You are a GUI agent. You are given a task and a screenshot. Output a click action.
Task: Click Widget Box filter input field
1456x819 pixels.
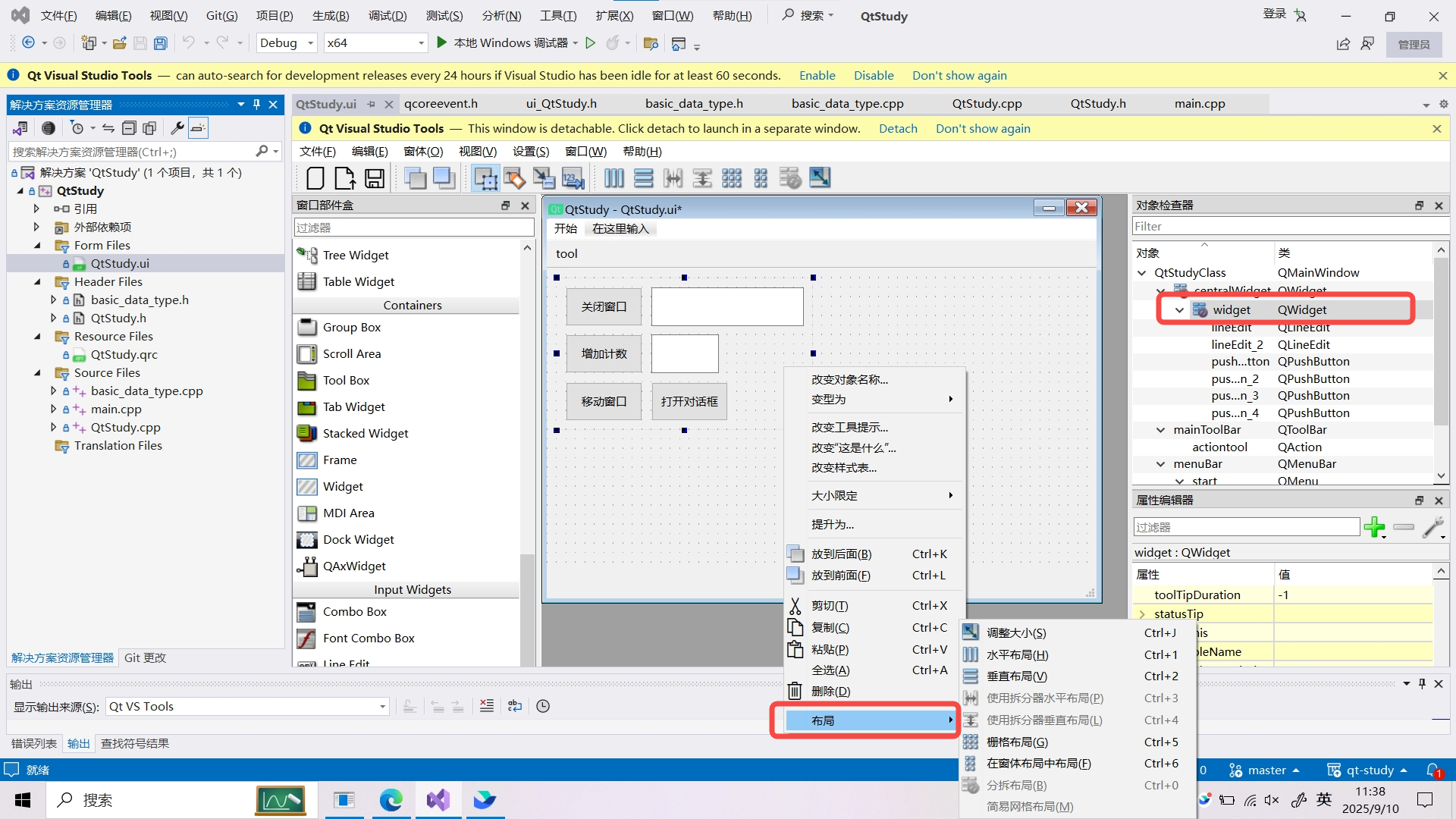coord(413,227)
